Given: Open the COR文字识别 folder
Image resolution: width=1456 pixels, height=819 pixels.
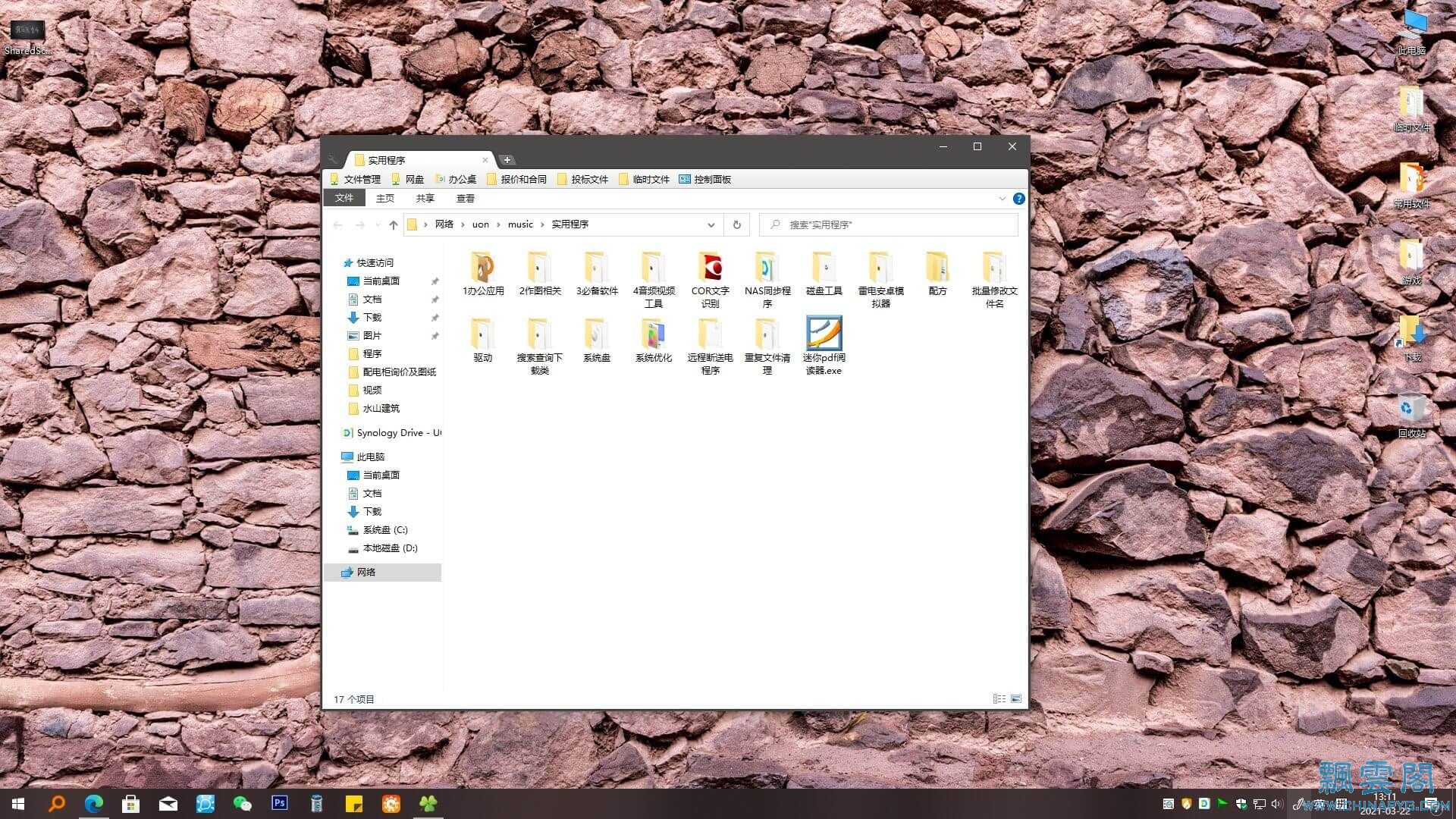Looking at the screenshot, I should (x=711, y=280).
